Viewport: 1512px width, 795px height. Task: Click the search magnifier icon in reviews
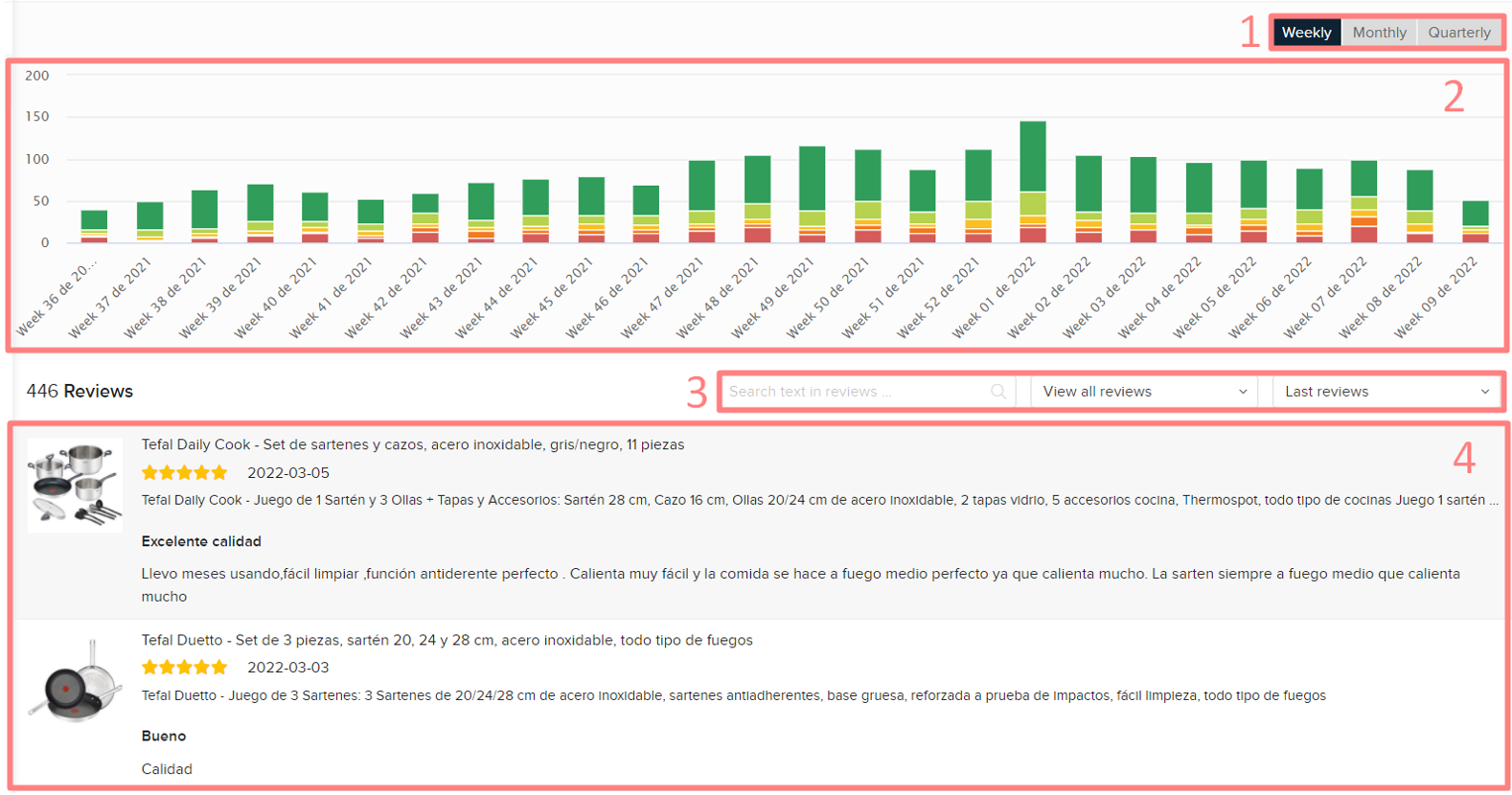coord(997,392)
